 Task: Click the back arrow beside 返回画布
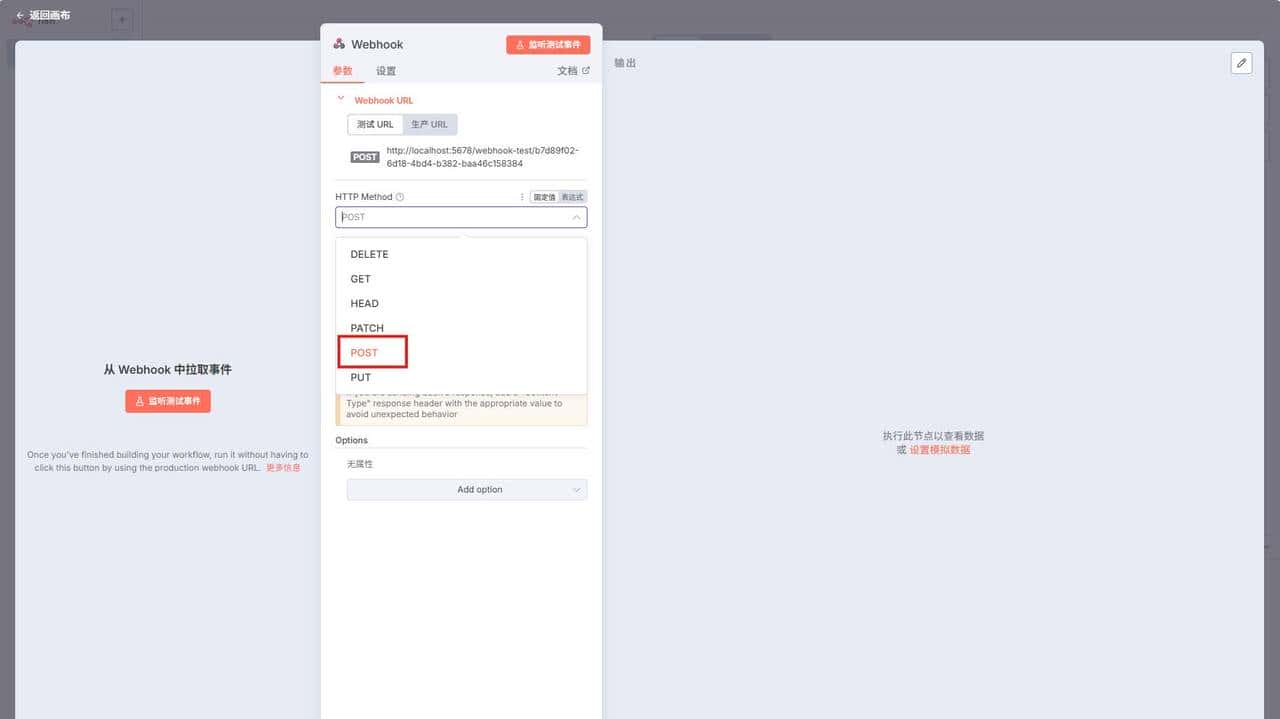(18, 15)
